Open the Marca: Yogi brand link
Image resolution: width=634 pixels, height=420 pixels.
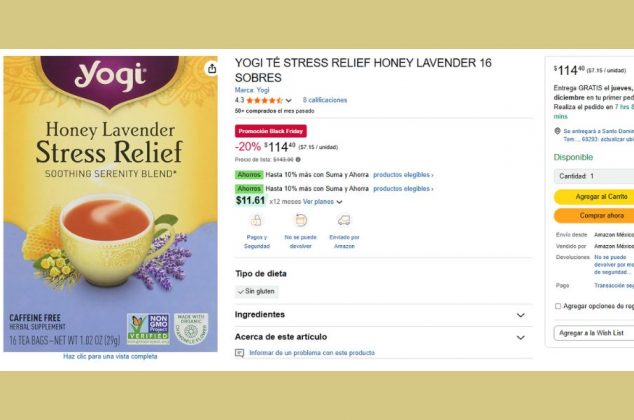252,90
